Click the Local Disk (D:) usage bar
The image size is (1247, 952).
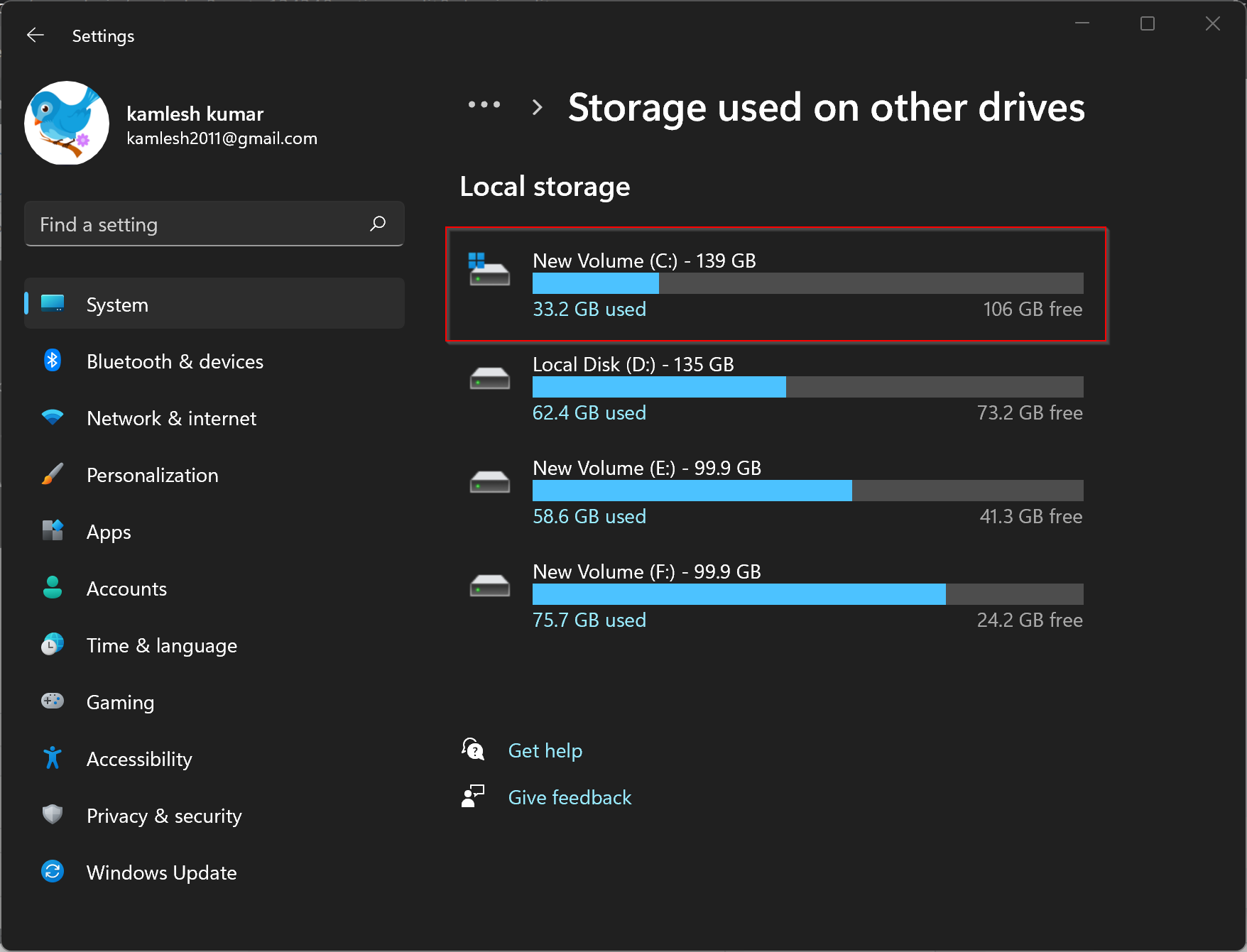(x=807, y=387)
